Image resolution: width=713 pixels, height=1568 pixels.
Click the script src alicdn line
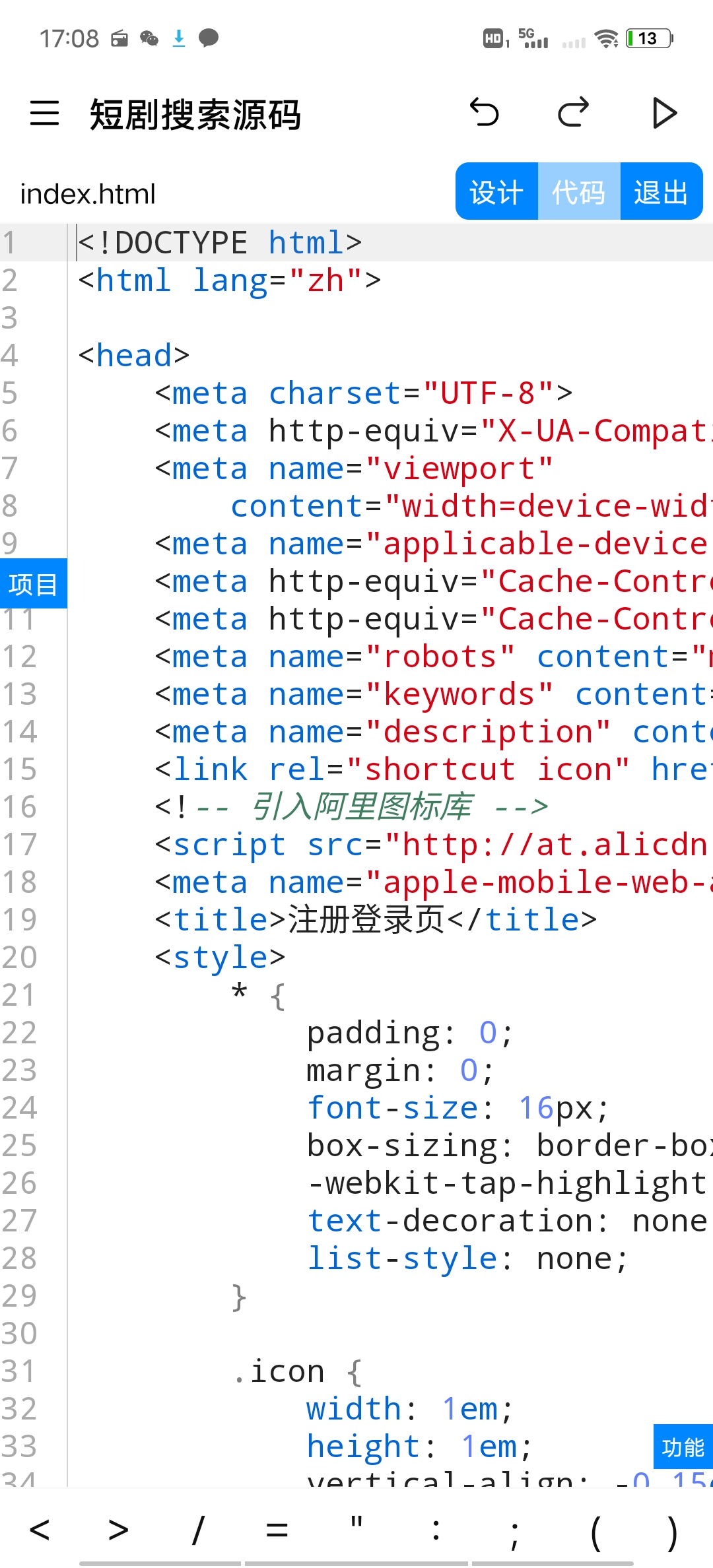pyautogui.click(x=434, y=845)
